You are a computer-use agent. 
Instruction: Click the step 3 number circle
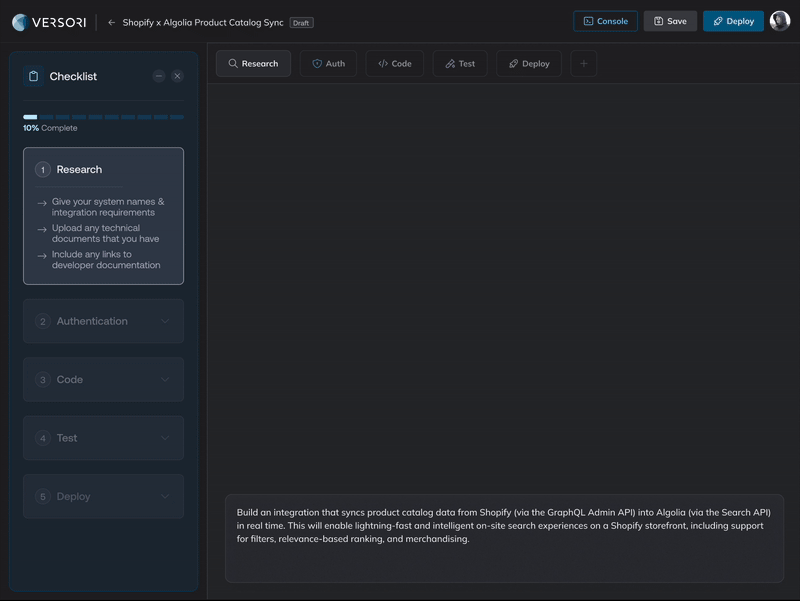coord(43,380)
